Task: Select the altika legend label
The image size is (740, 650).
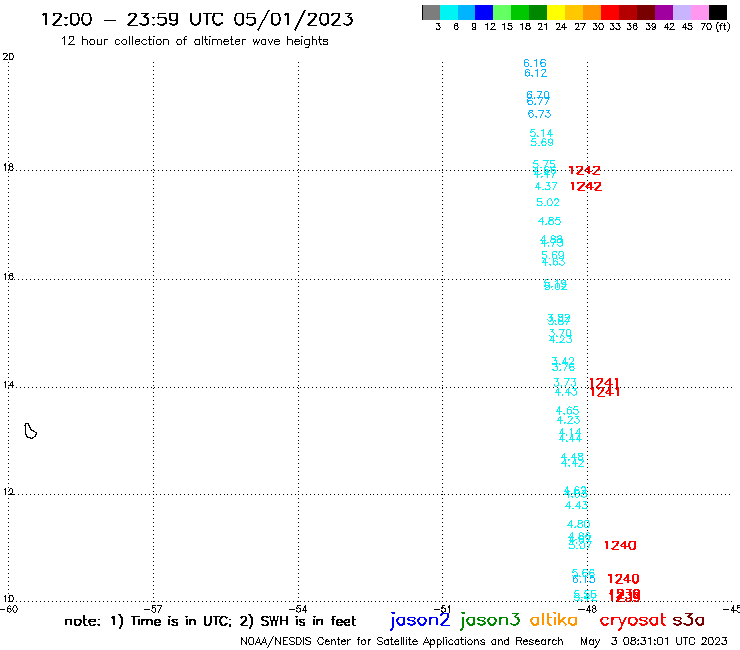Action: [x=554, y=620]
